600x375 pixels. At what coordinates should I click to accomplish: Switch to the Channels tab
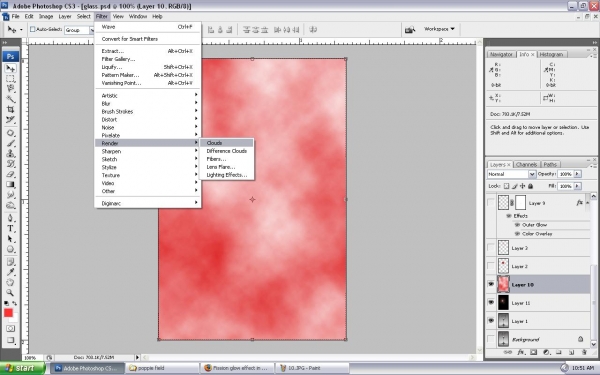(526, 165)
